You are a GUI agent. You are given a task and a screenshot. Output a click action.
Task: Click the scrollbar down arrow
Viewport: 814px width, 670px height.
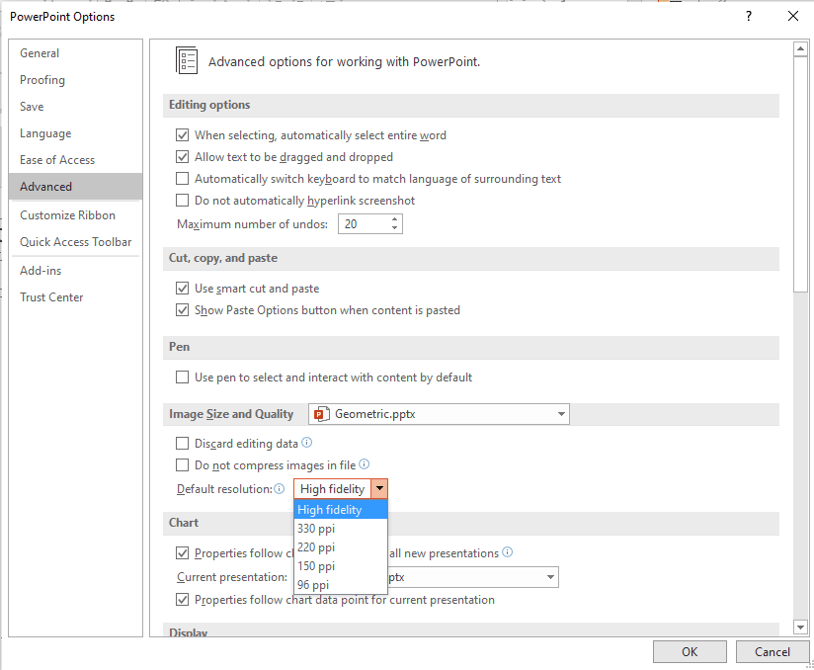pos(800,626)
